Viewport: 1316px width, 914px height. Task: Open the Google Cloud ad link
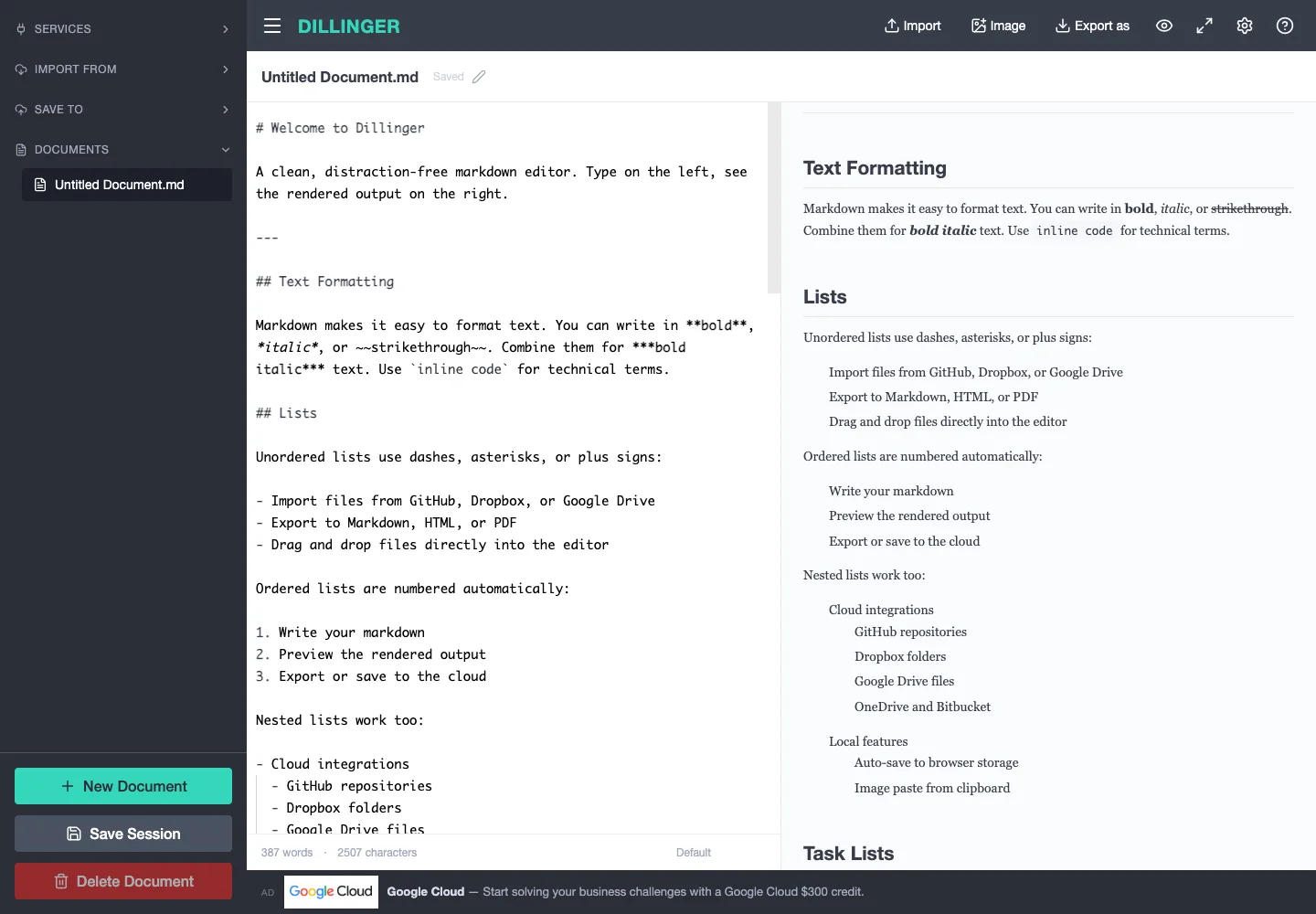[625, 892]
